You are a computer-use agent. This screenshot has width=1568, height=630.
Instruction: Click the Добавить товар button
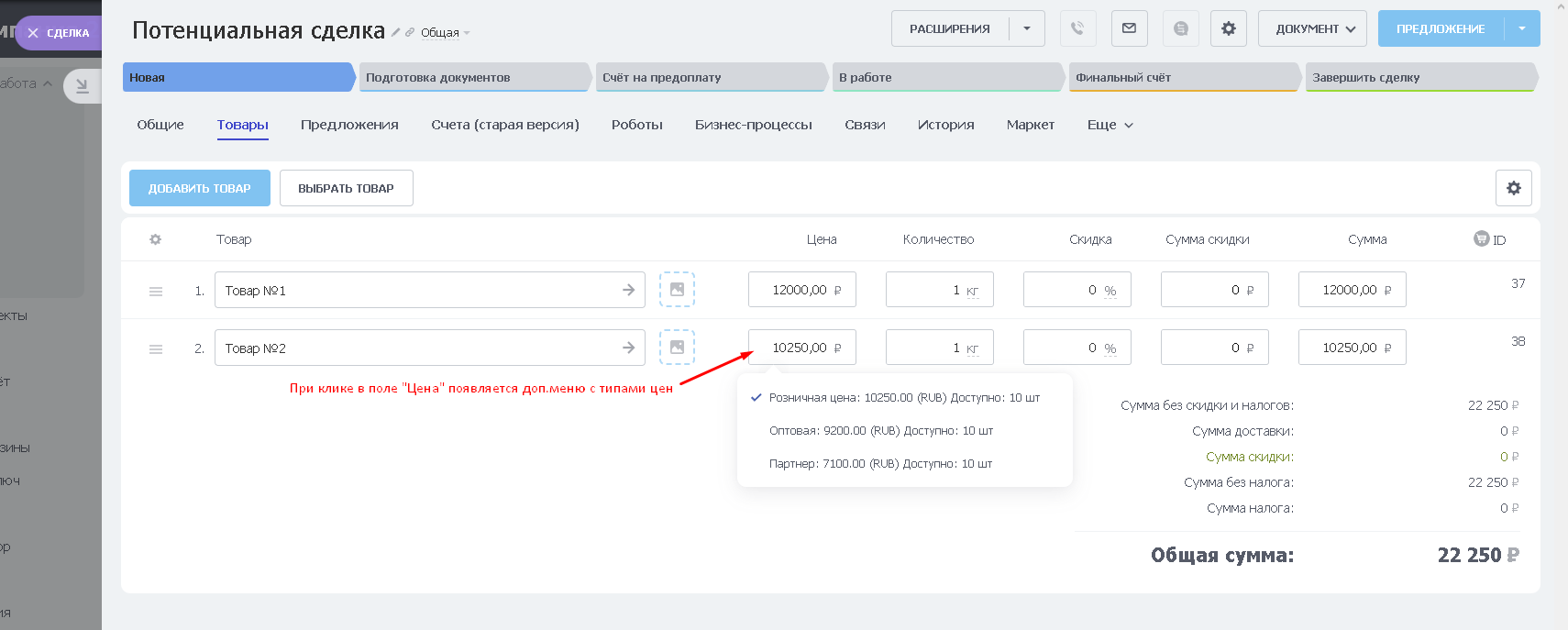[199, 188]
